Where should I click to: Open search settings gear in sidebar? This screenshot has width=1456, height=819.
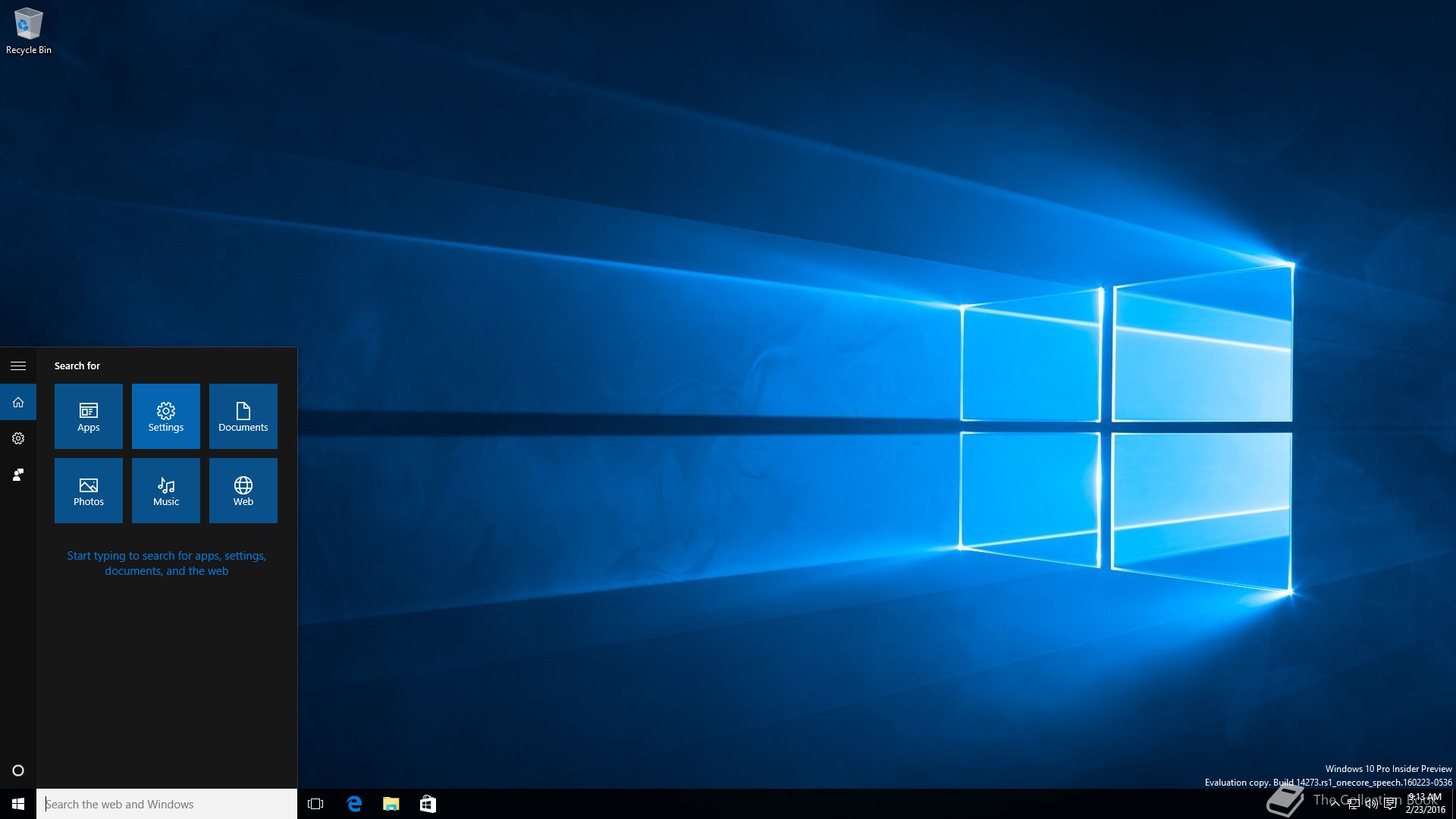(18, 438)
